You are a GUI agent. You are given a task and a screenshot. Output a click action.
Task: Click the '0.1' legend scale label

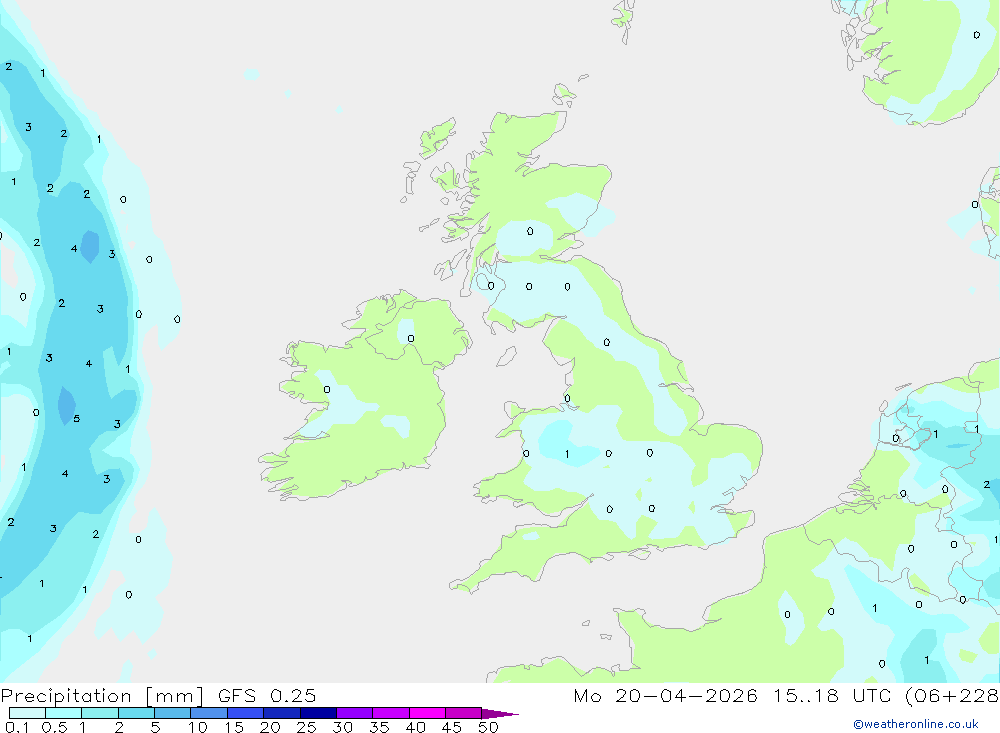click(17, 727)
